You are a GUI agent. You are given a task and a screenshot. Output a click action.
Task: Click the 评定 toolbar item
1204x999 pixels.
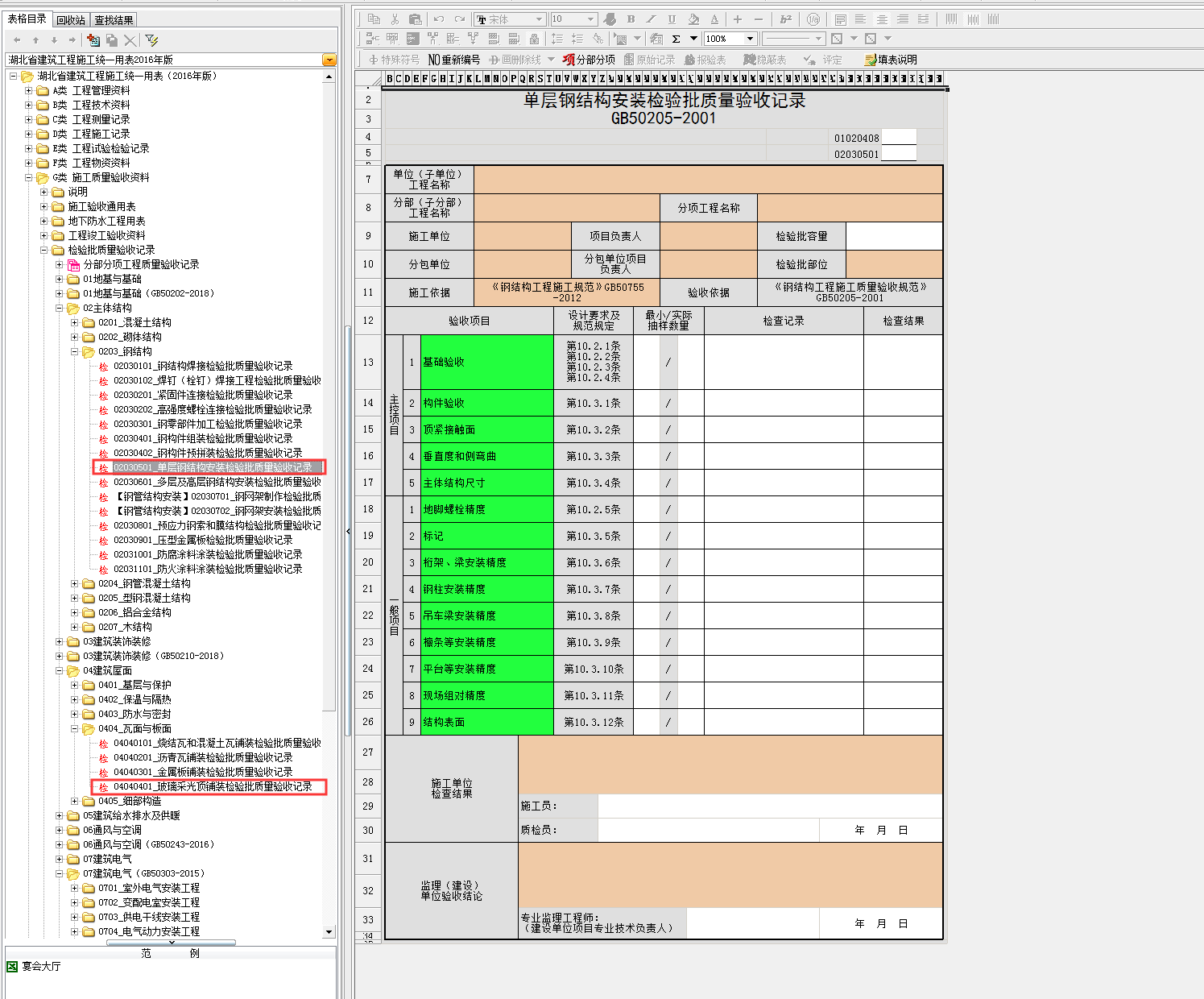(x=825, y=60)
